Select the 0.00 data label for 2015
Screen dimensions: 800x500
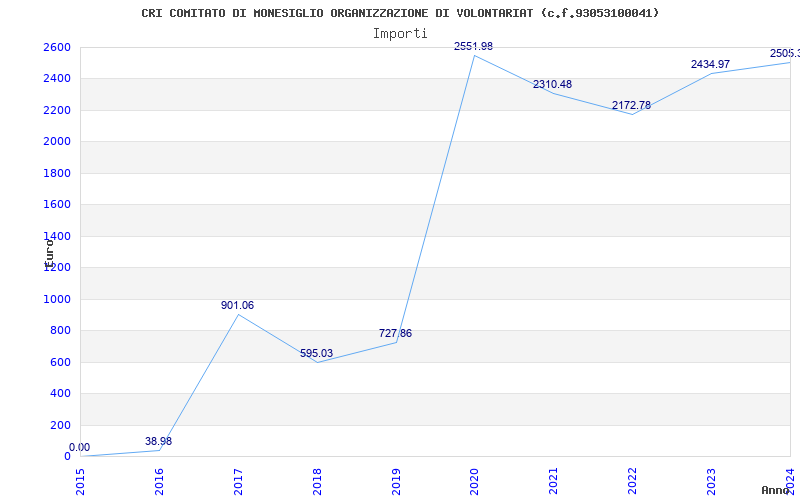click(79, 447)
